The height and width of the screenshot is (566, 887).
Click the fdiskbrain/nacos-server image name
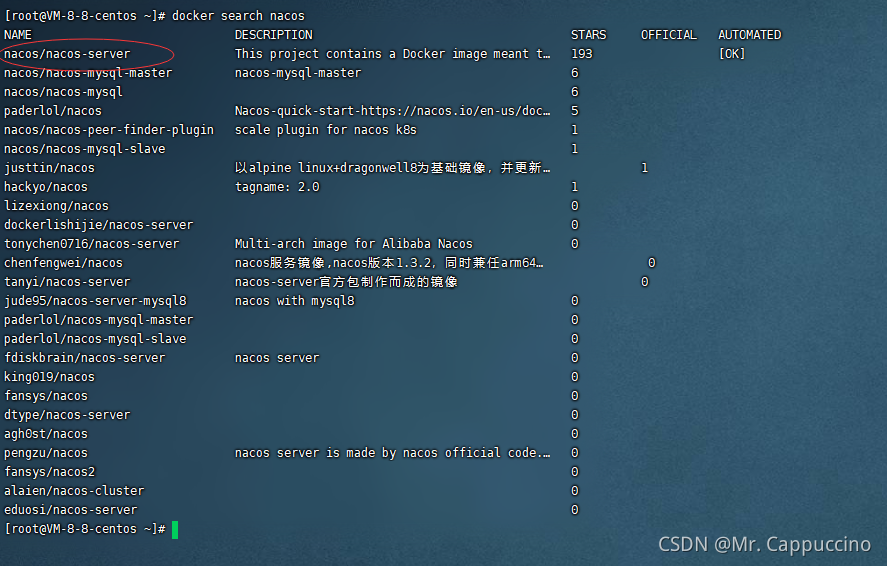85,358
